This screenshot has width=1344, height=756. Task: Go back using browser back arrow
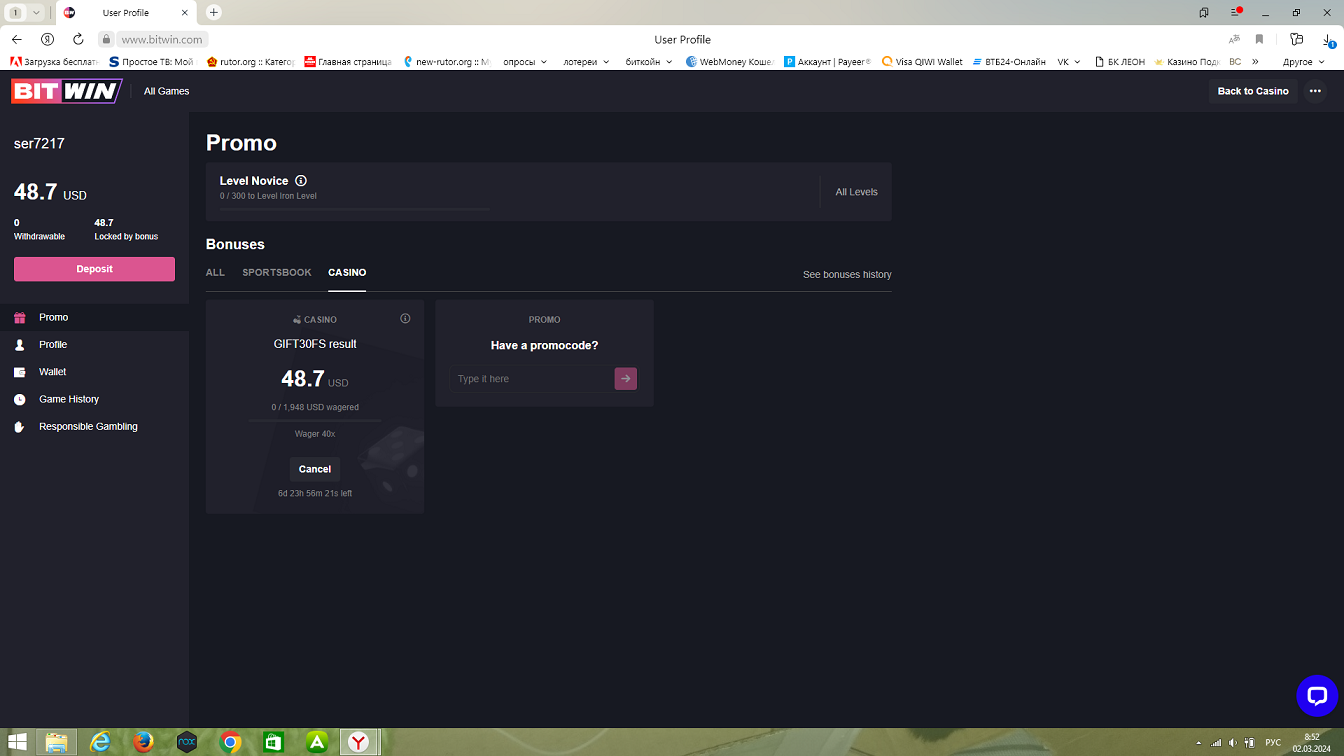point(17,39)
